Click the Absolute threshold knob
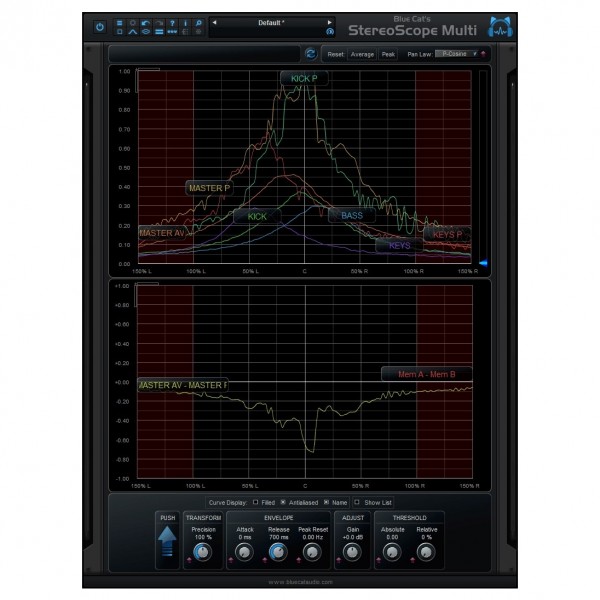600x600 pixels. tap(392, 552)
